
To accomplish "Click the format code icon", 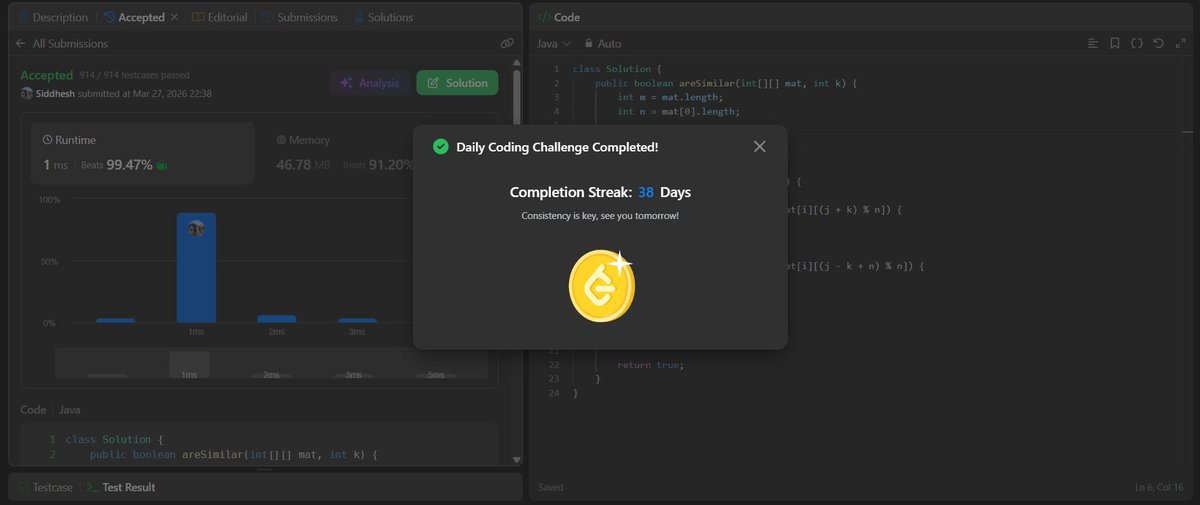I will pyautogui.click(x=1093, y=44).
